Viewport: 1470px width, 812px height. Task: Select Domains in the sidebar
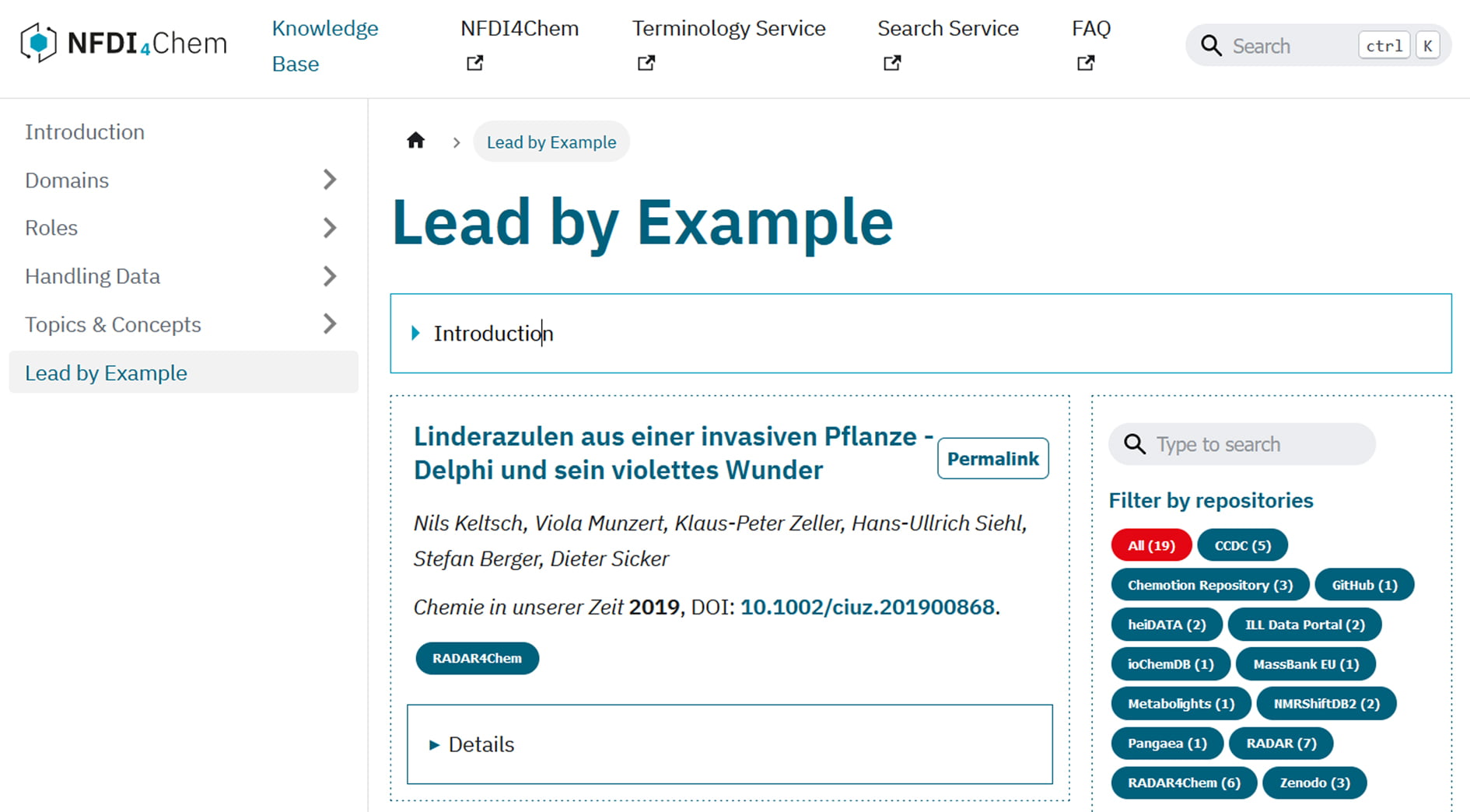tap(67, 180)
